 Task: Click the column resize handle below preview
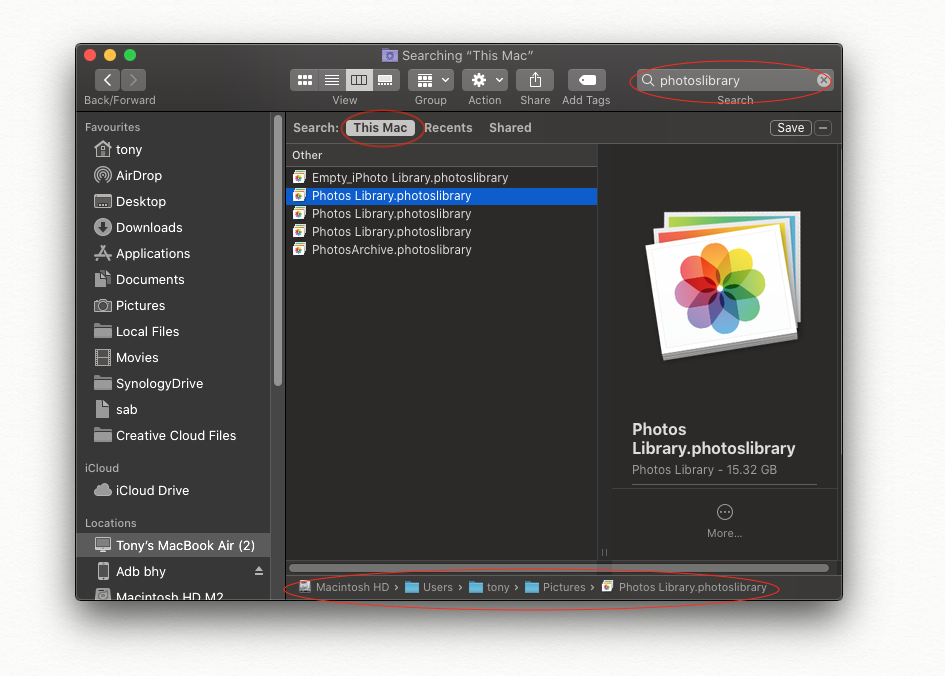point(604,552)
